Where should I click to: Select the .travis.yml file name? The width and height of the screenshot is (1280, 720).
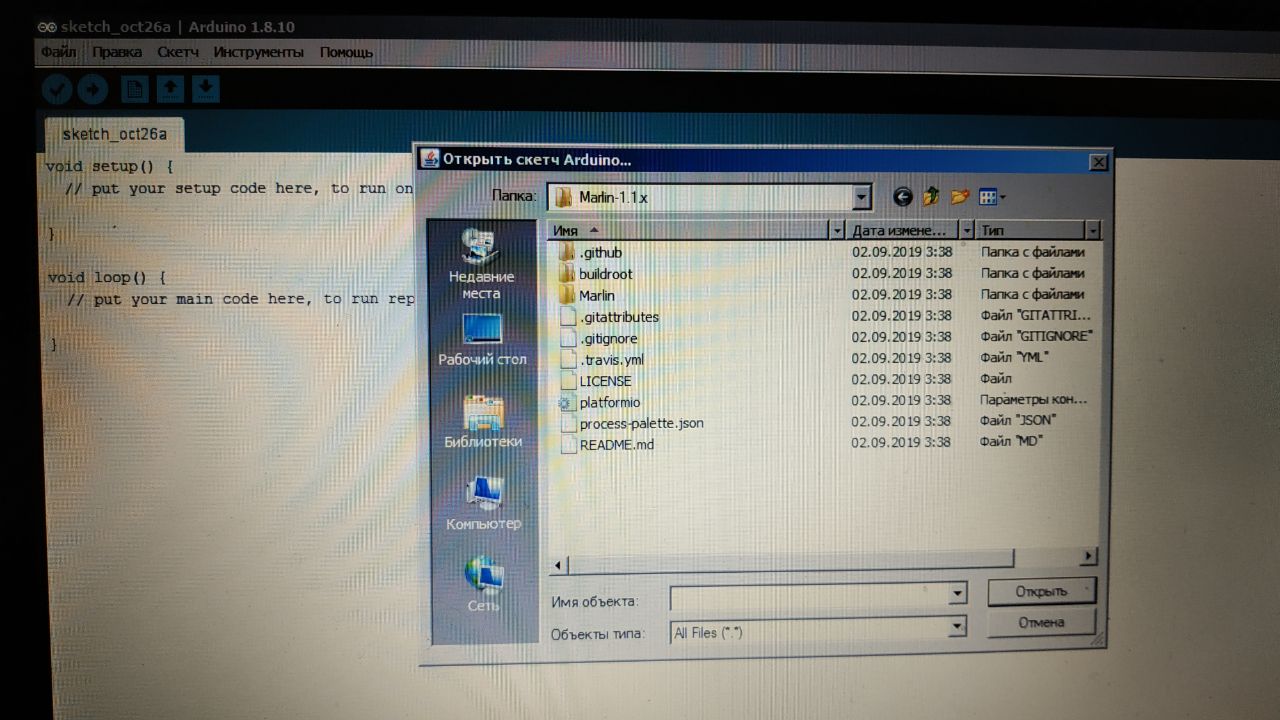point(612,360)
